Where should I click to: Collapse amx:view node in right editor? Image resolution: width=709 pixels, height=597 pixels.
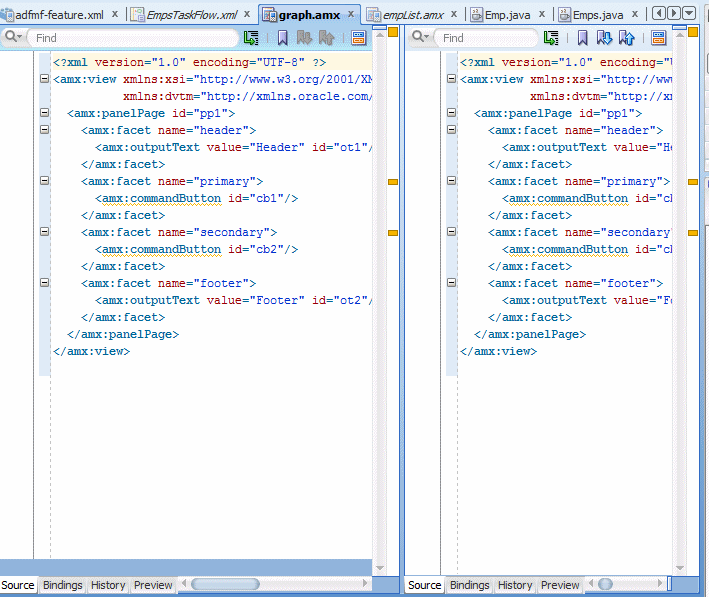coord(451,79)
